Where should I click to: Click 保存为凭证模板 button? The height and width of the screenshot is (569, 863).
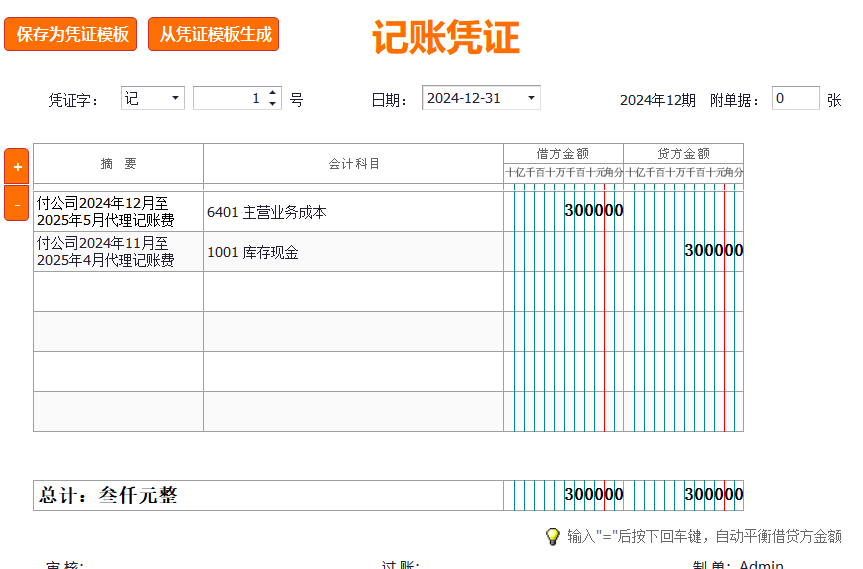[72, 34]
